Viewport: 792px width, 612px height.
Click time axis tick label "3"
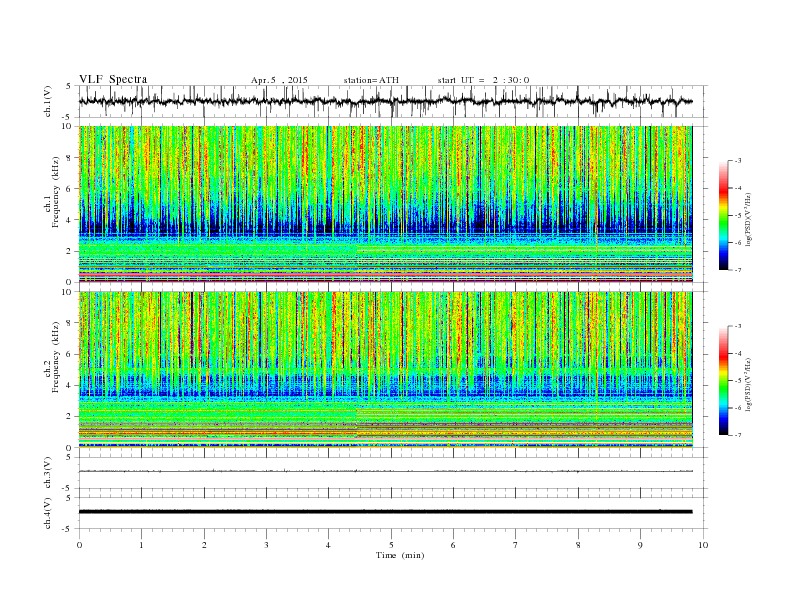[266, 545]
